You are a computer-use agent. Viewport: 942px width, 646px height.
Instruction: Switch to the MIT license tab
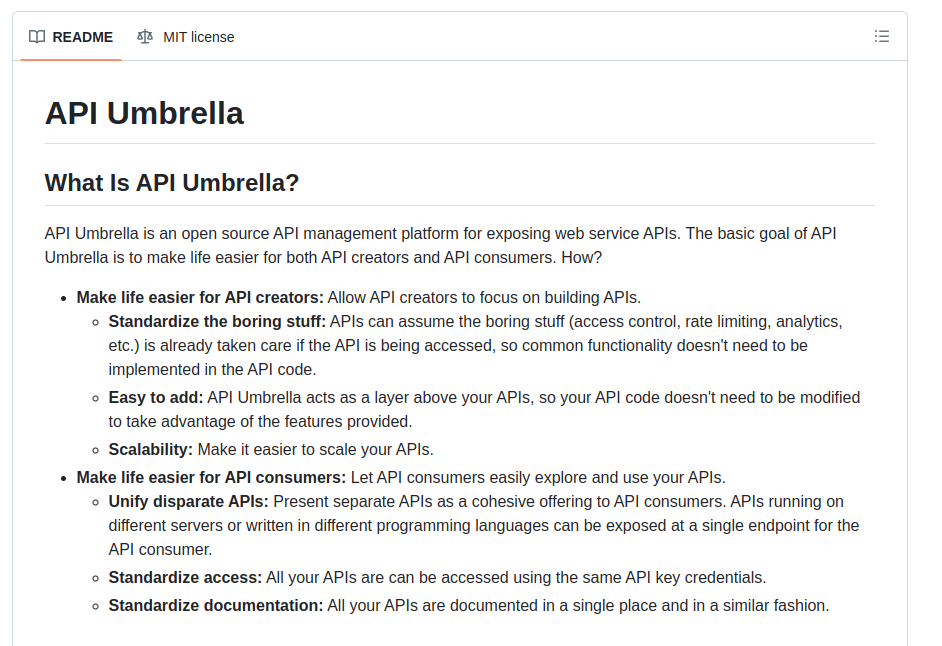point(195,37)
